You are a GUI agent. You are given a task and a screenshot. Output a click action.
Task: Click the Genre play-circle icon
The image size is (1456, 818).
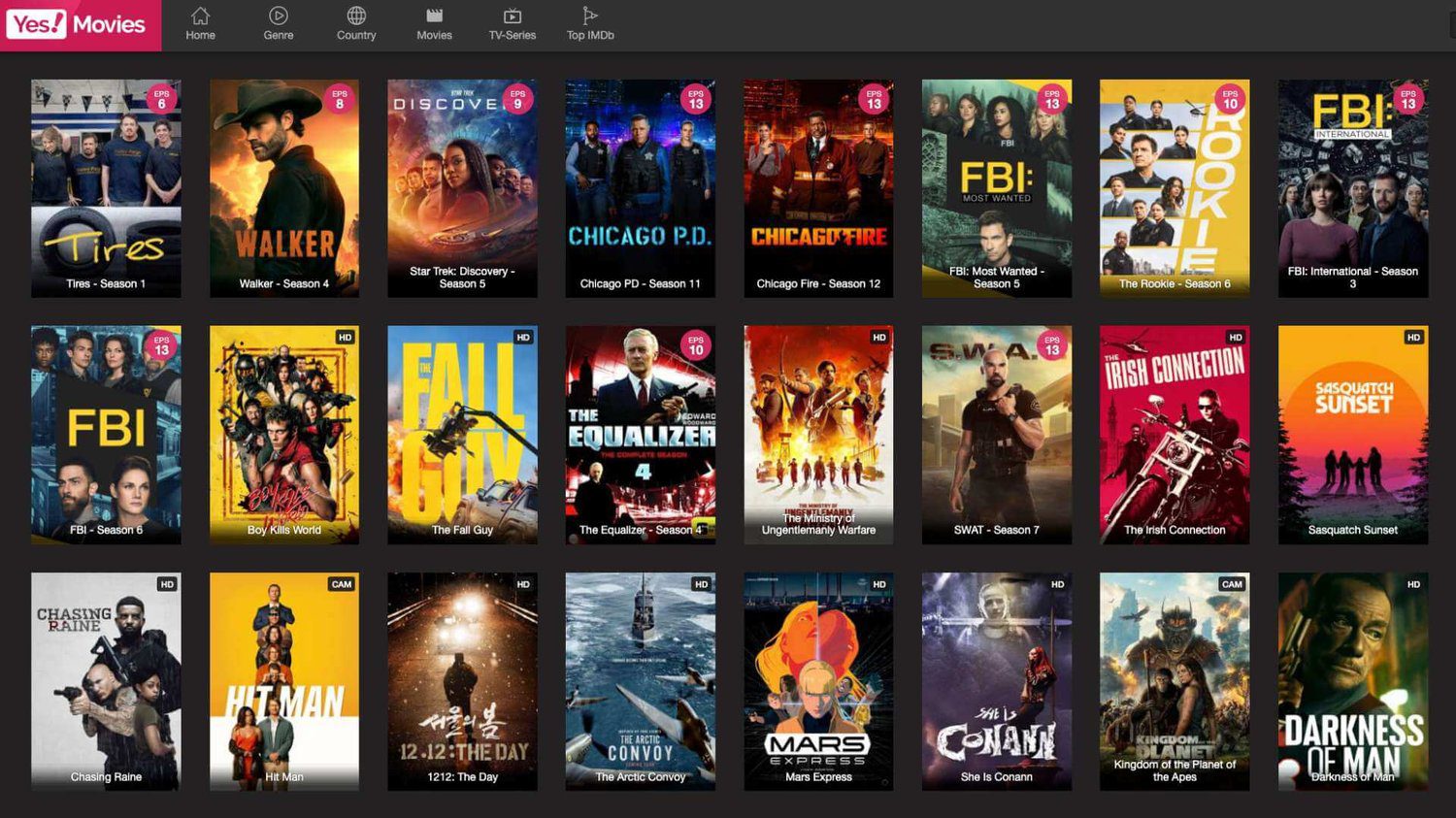(x=279, y=16)
